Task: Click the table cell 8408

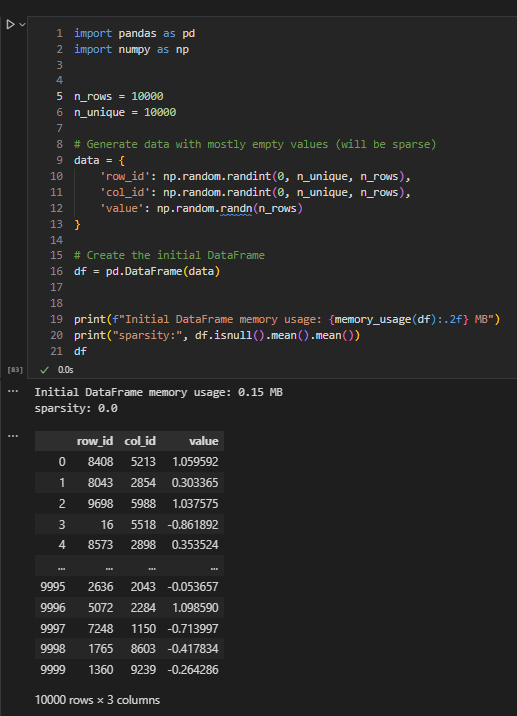Action: 100,462
